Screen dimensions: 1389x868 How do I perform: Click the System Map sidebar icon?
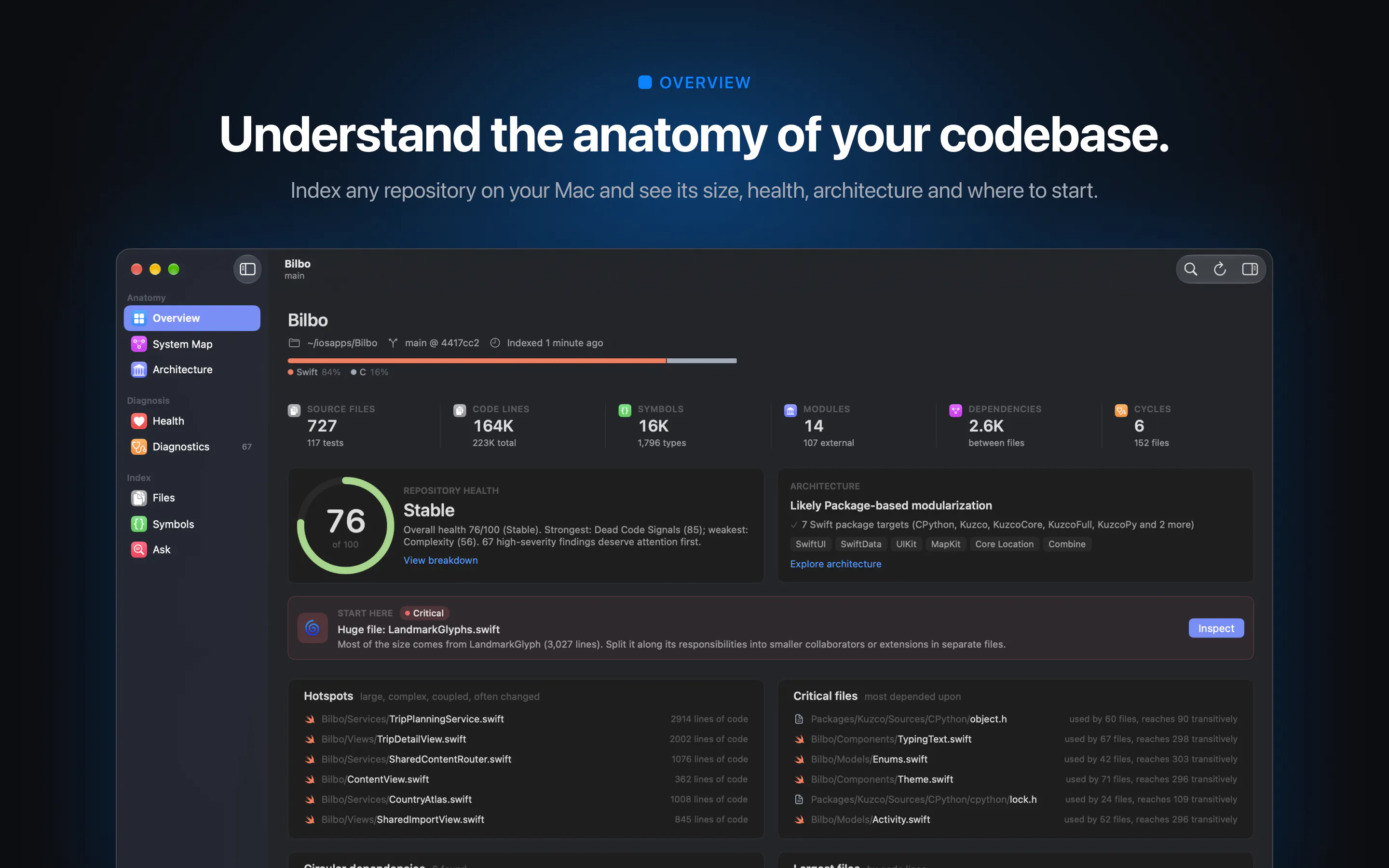(x=139, y=344)
